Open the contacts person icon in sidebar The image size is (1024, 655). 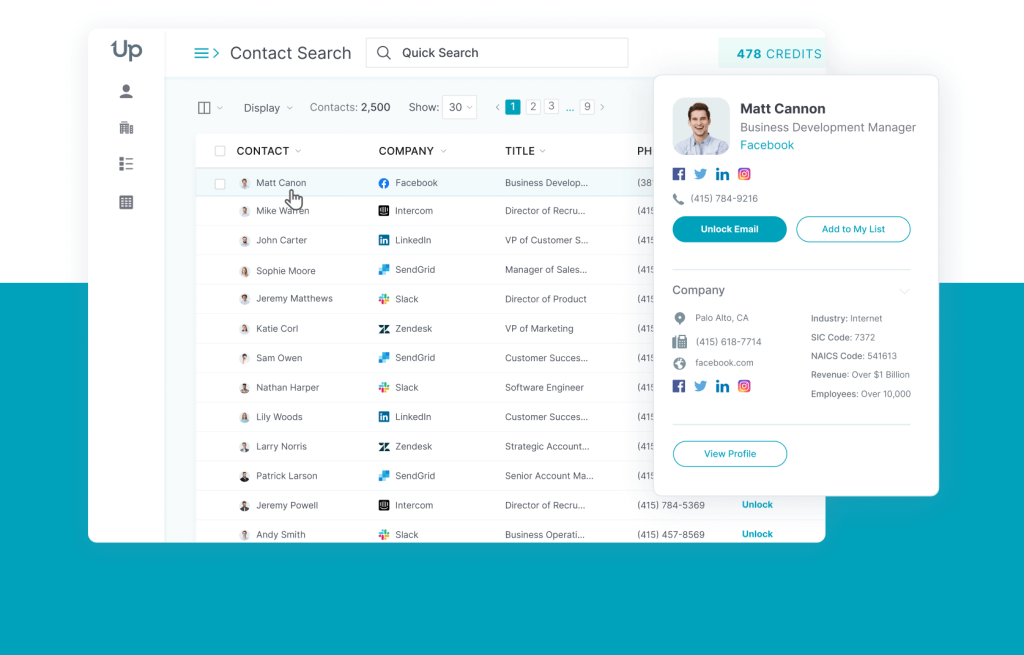click(x=126, y=91)
